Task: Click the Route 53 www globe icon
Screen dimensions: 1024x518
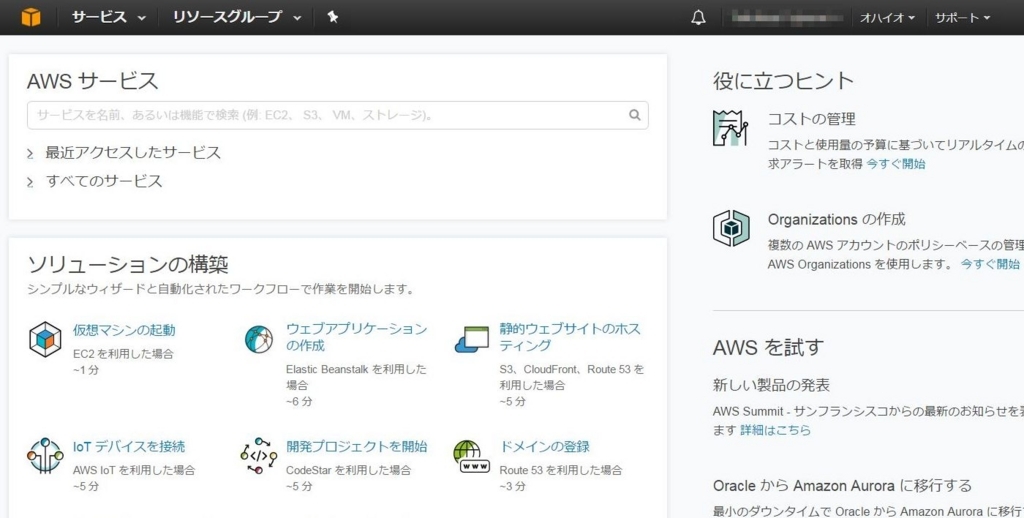Action: [x=471, y=456]
